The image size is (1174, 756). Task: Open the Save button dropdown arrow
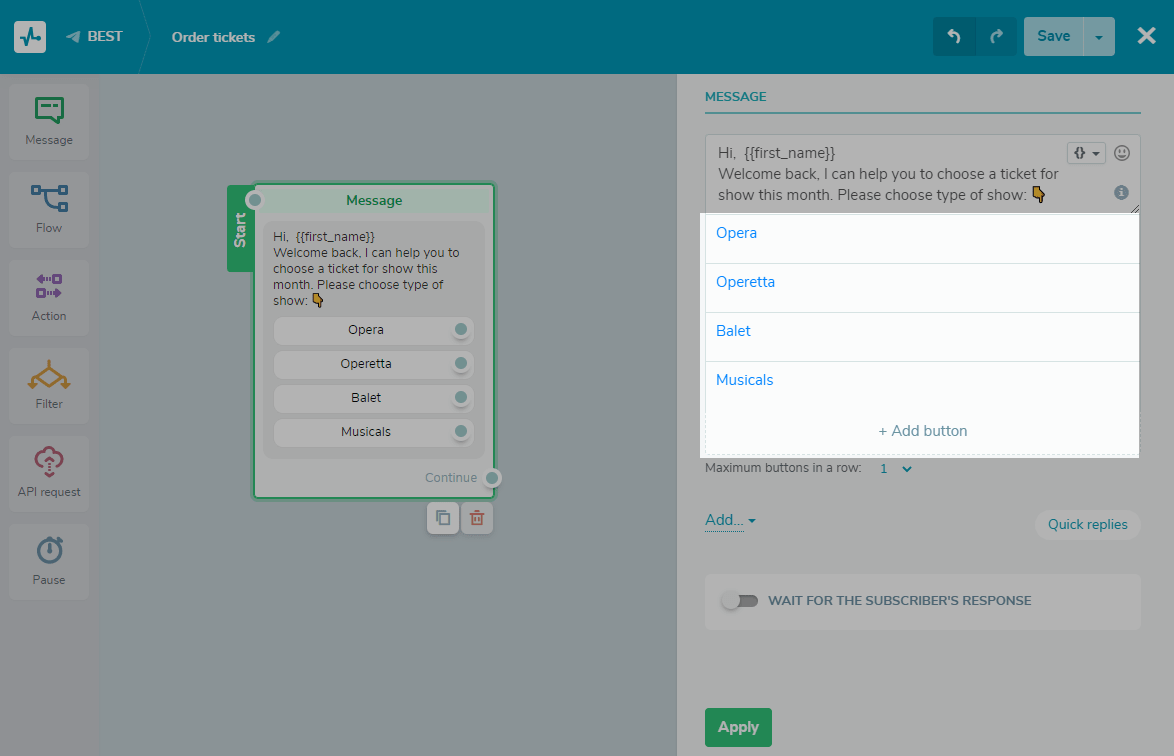[1099, 37]
